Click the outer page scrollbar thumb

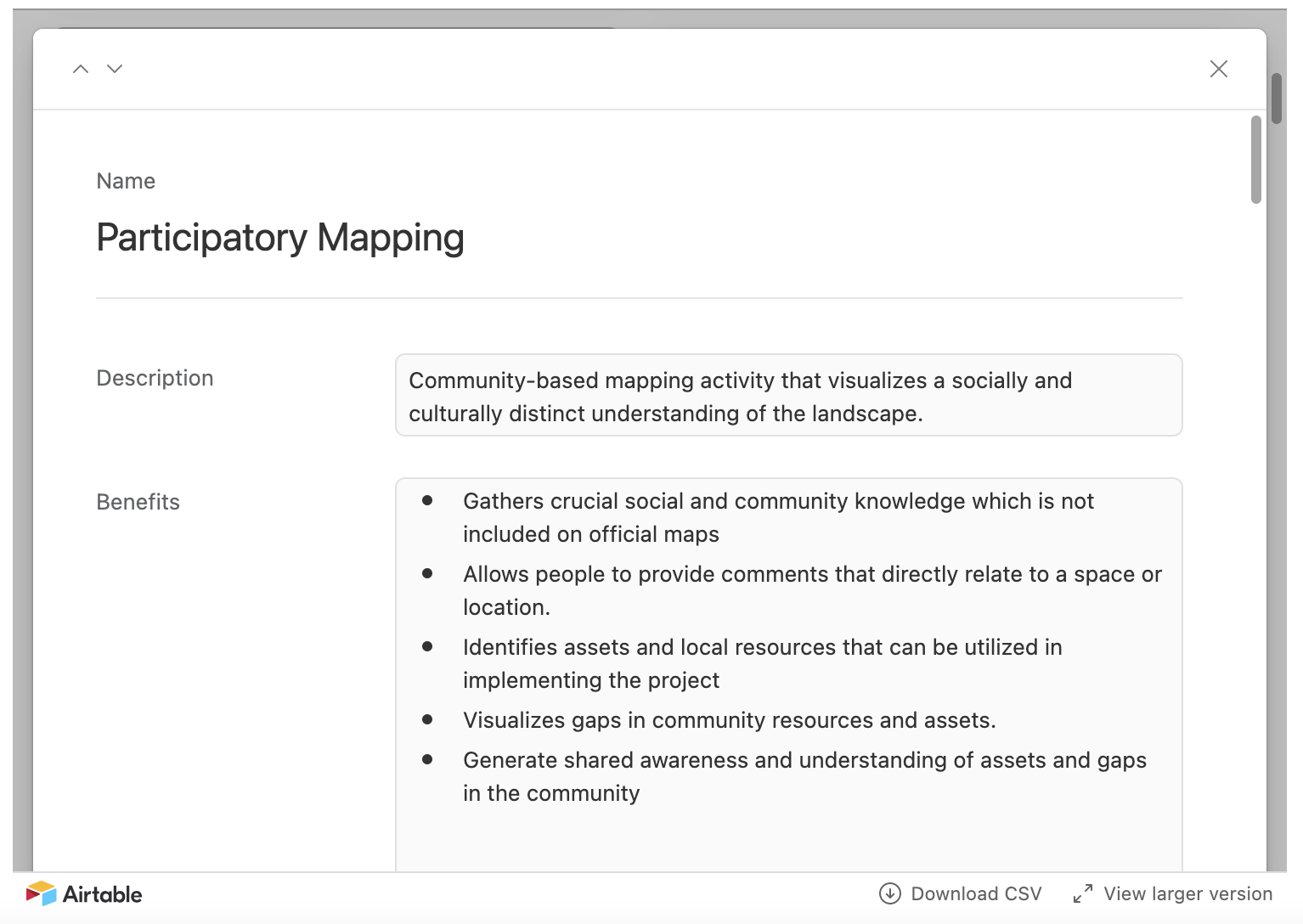coord(1276,99)
